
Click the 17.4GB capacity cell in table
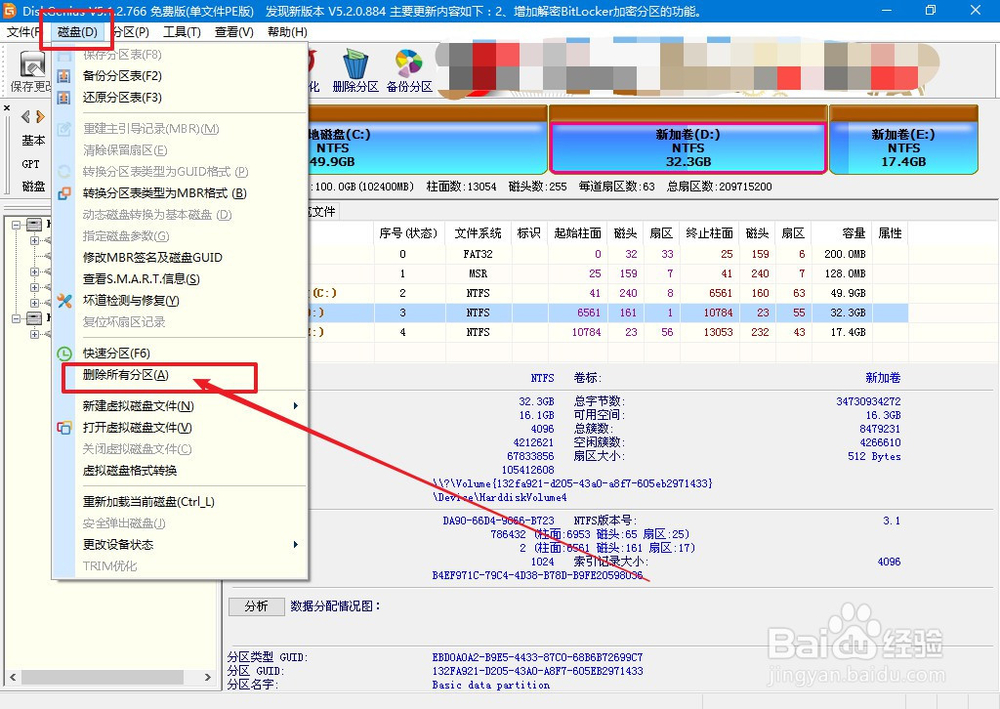click(848, 332)
